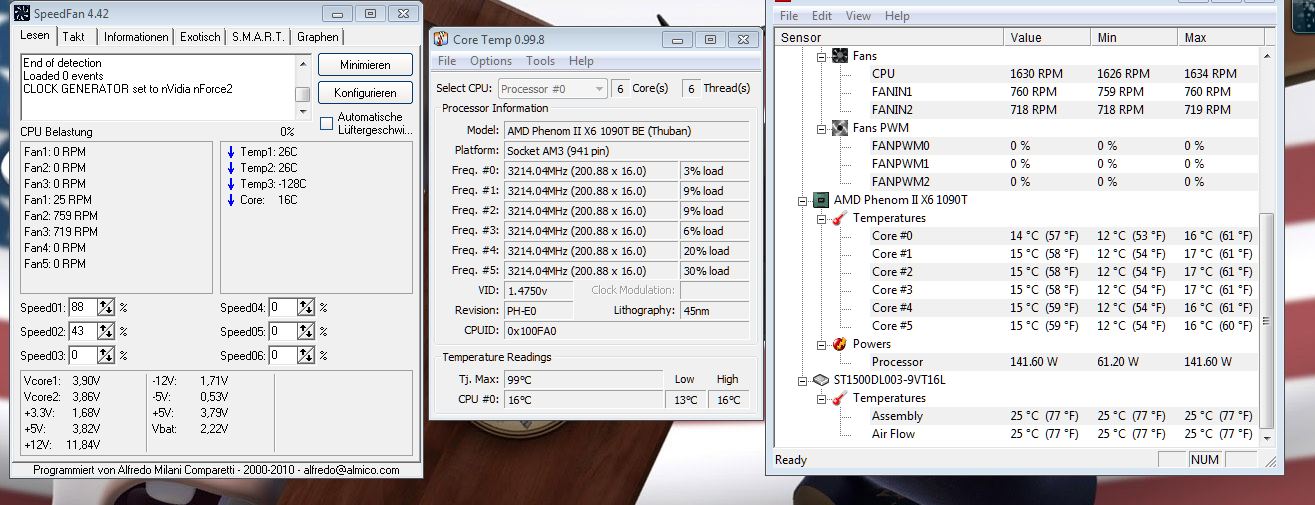This screenshot has width=1315, height=505.
Task: Collapse the AMD Phenom II X6 1090T node
Action: [803, 200]
